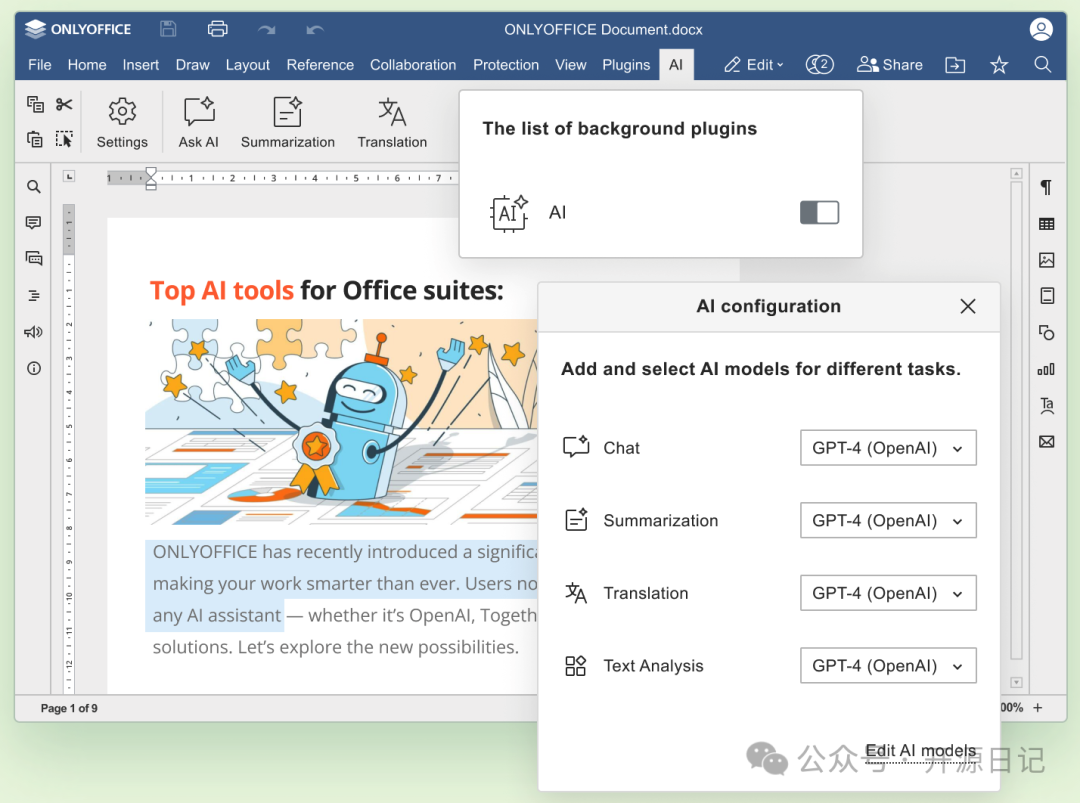
Task: Click the save icon in title bar
Action: pyautogui.click(x=168, y=29)
